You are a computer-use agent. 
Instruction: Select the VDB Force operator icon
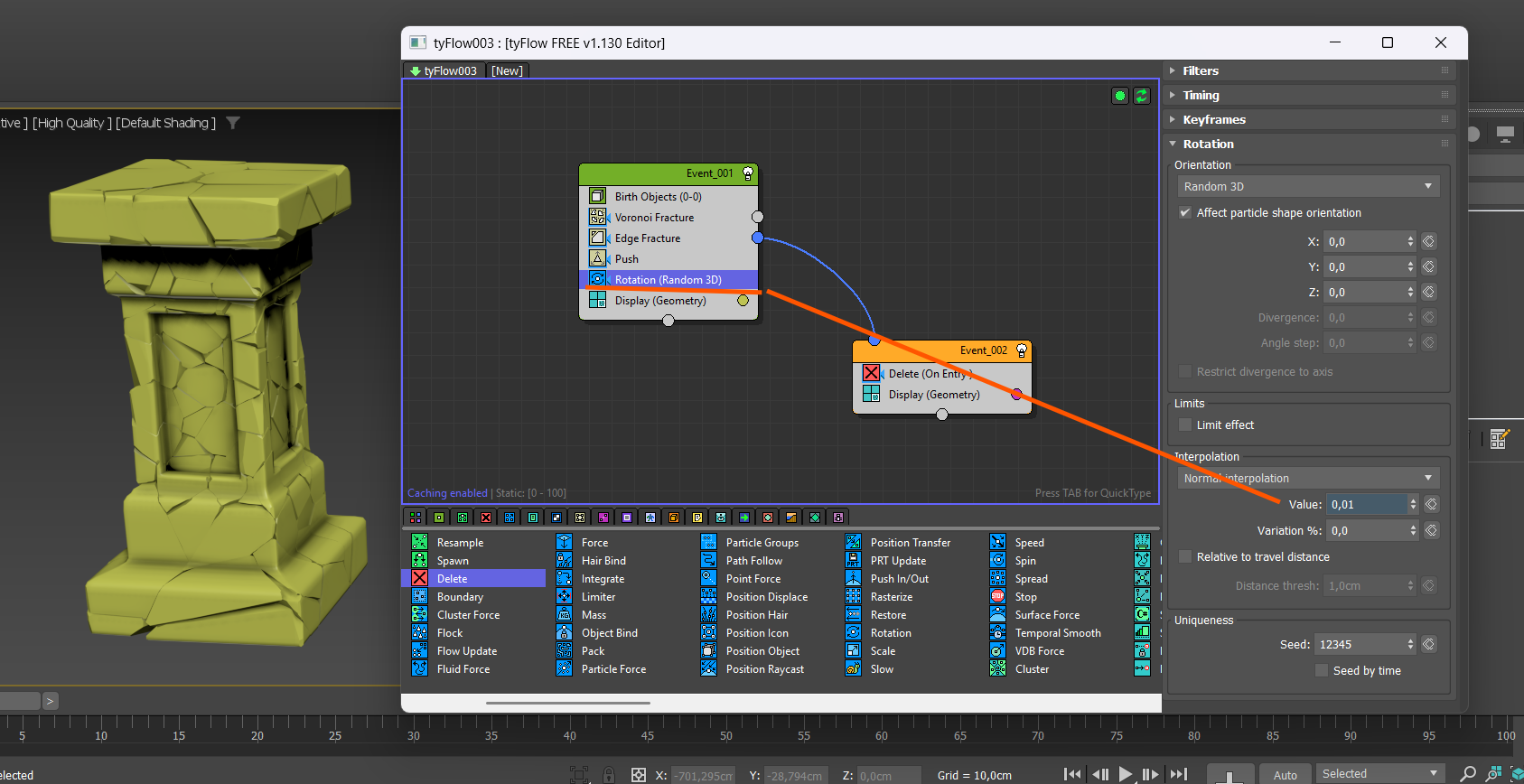997,650
